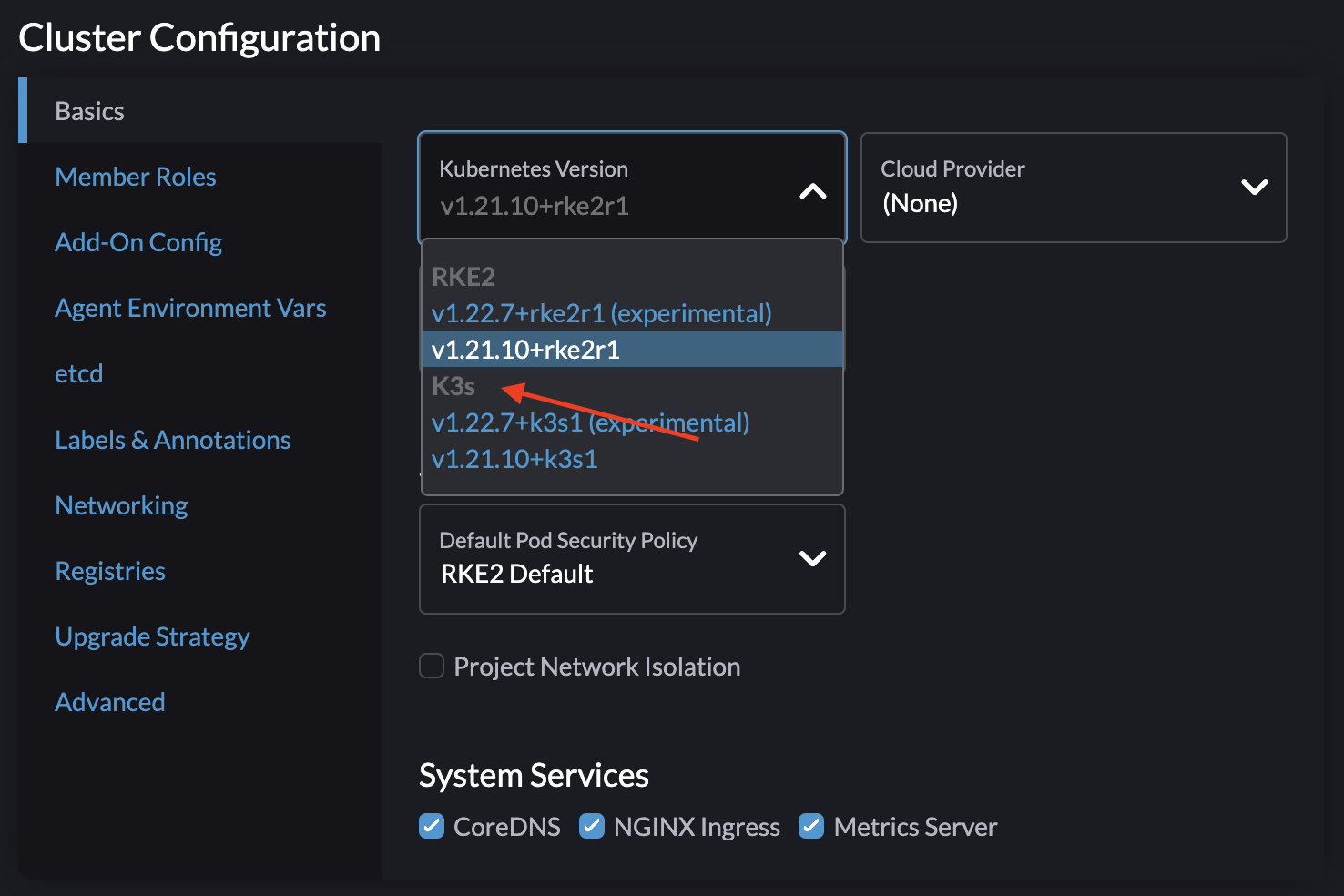Open the Networking settings tab
Image resolution: width=1344 pixels, height=896 pixels.
click(x=121, y=505)
